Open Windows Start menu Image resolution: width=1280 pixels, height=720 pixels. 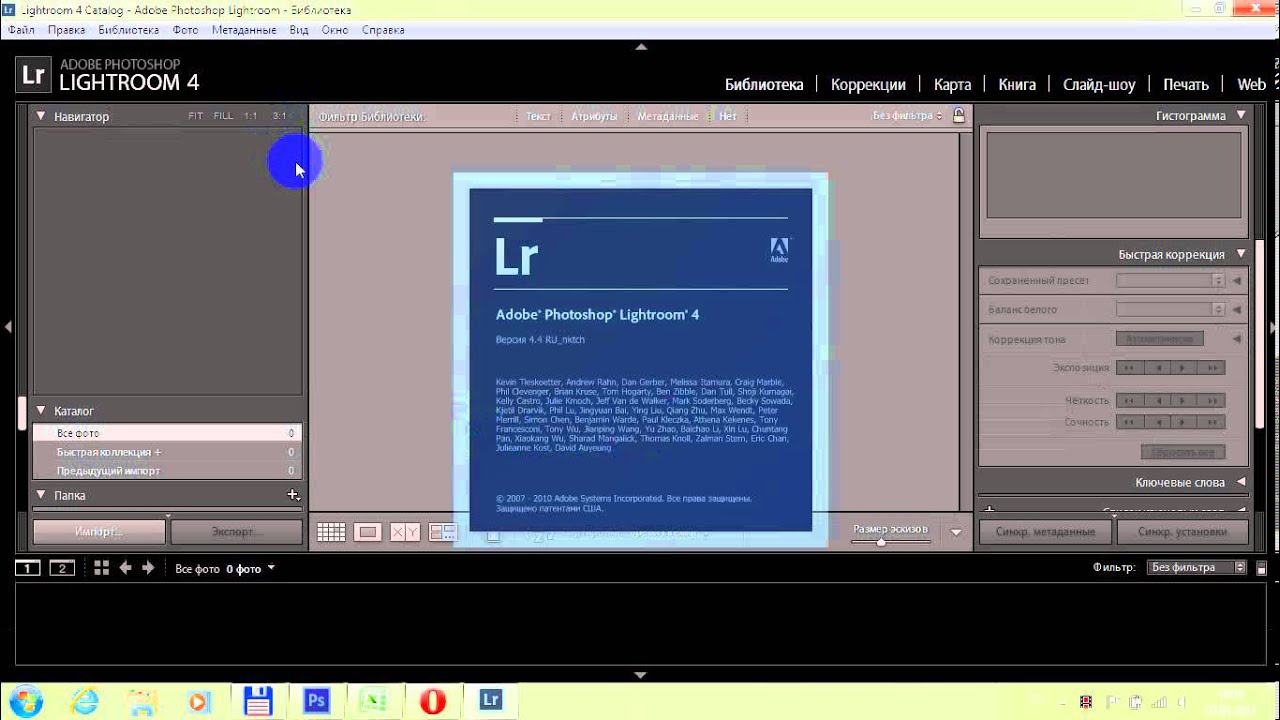pyautogui.click(x=25, y=701)
